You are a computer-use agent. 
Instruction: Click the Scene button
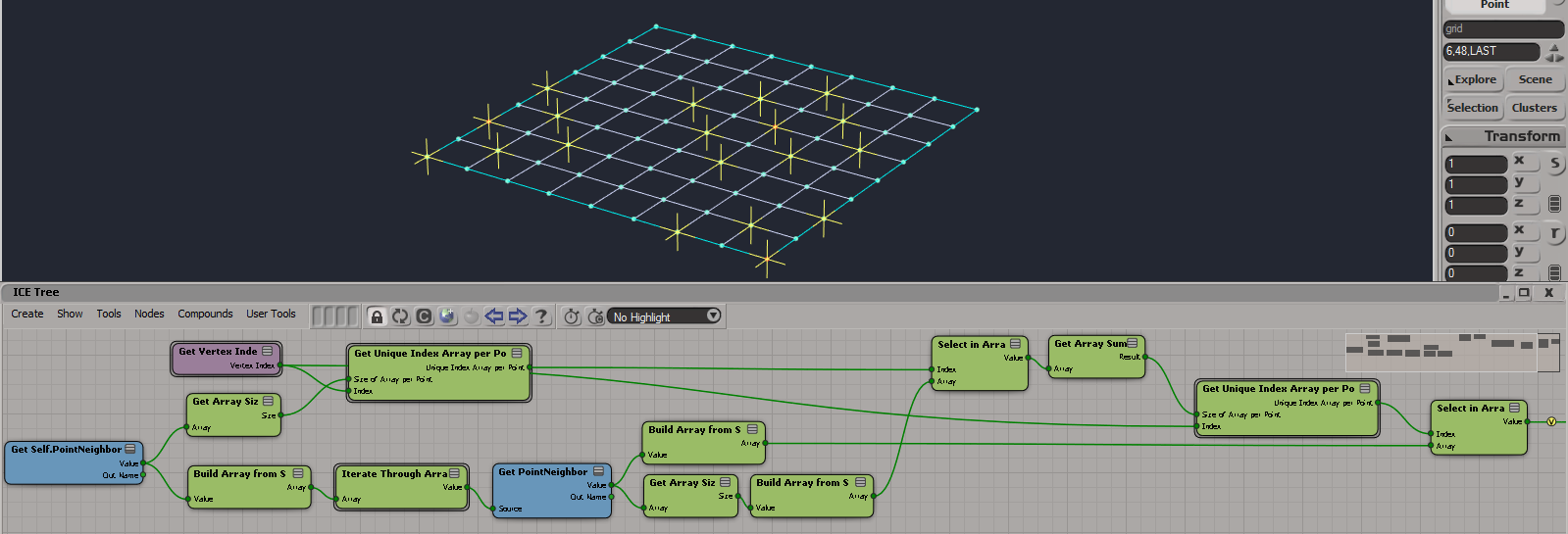point(1535,80)
